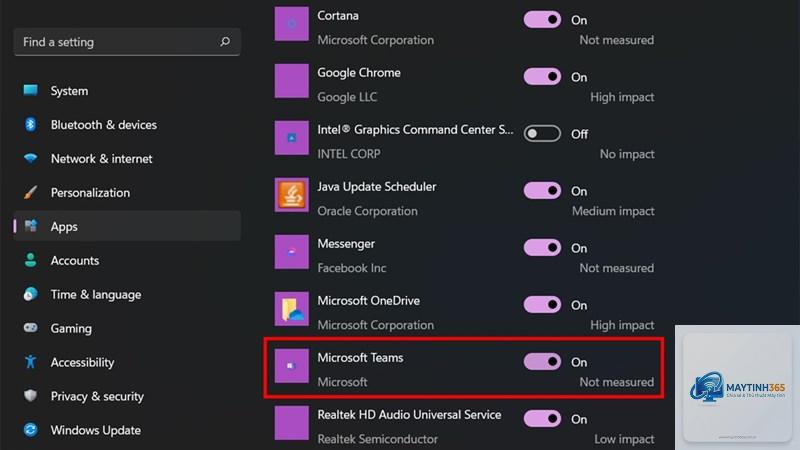The image size is (800, 450).
Task: Disable Messenger startup toggle
Action: pos(542,247)
